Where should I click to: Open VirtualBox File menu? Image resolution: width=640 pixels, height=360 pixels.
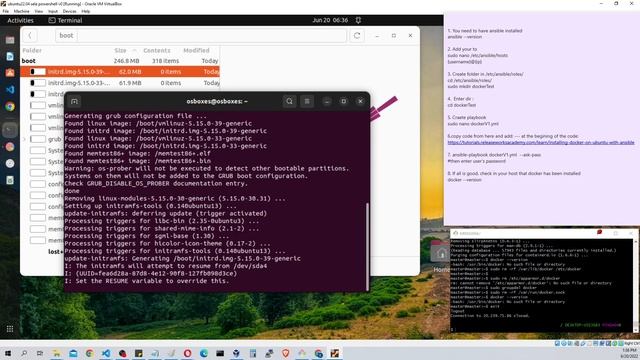6,11
